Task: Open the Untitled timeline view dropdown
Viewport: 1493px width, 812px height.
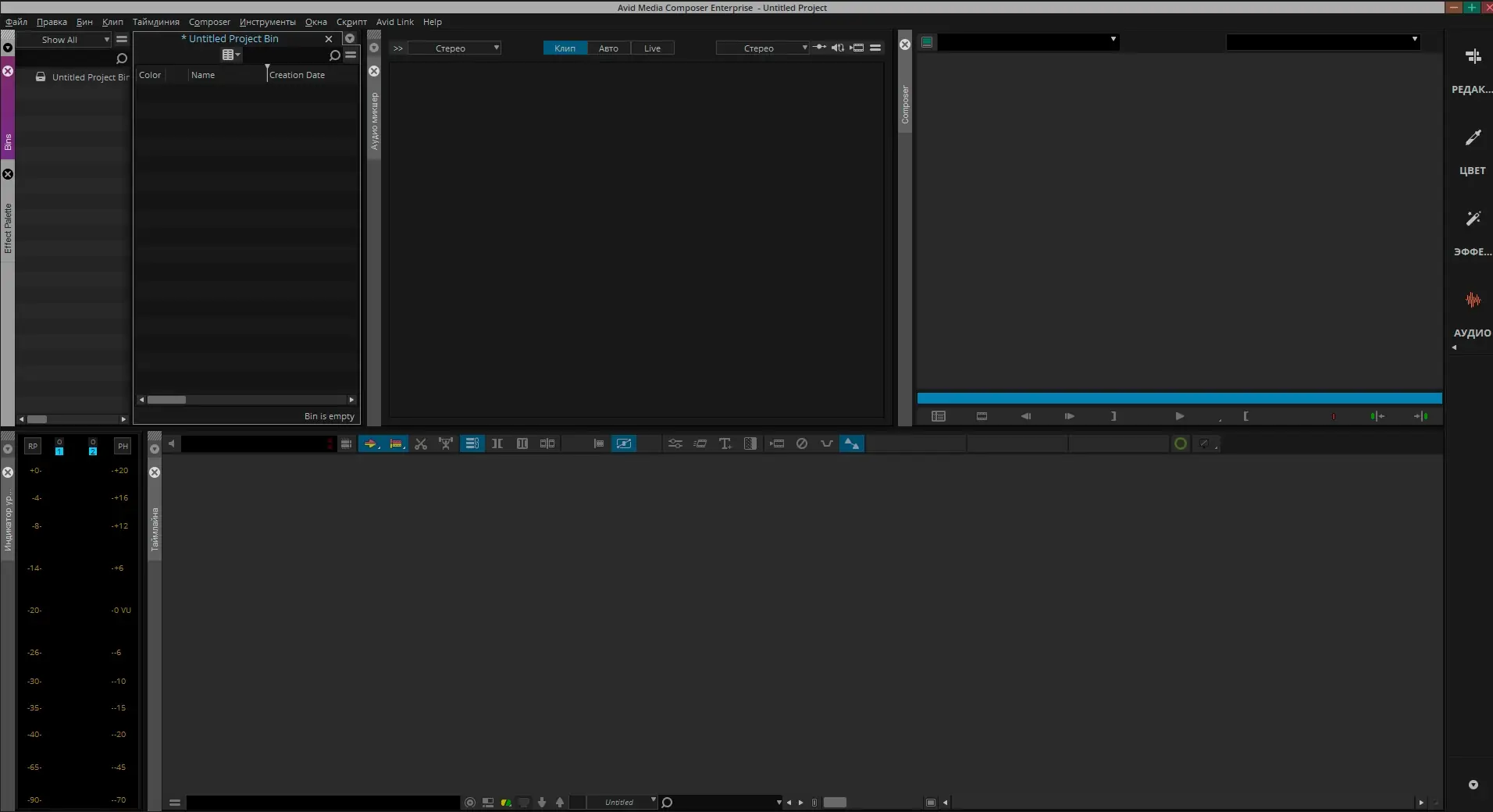Action: [x=622, y=802]
